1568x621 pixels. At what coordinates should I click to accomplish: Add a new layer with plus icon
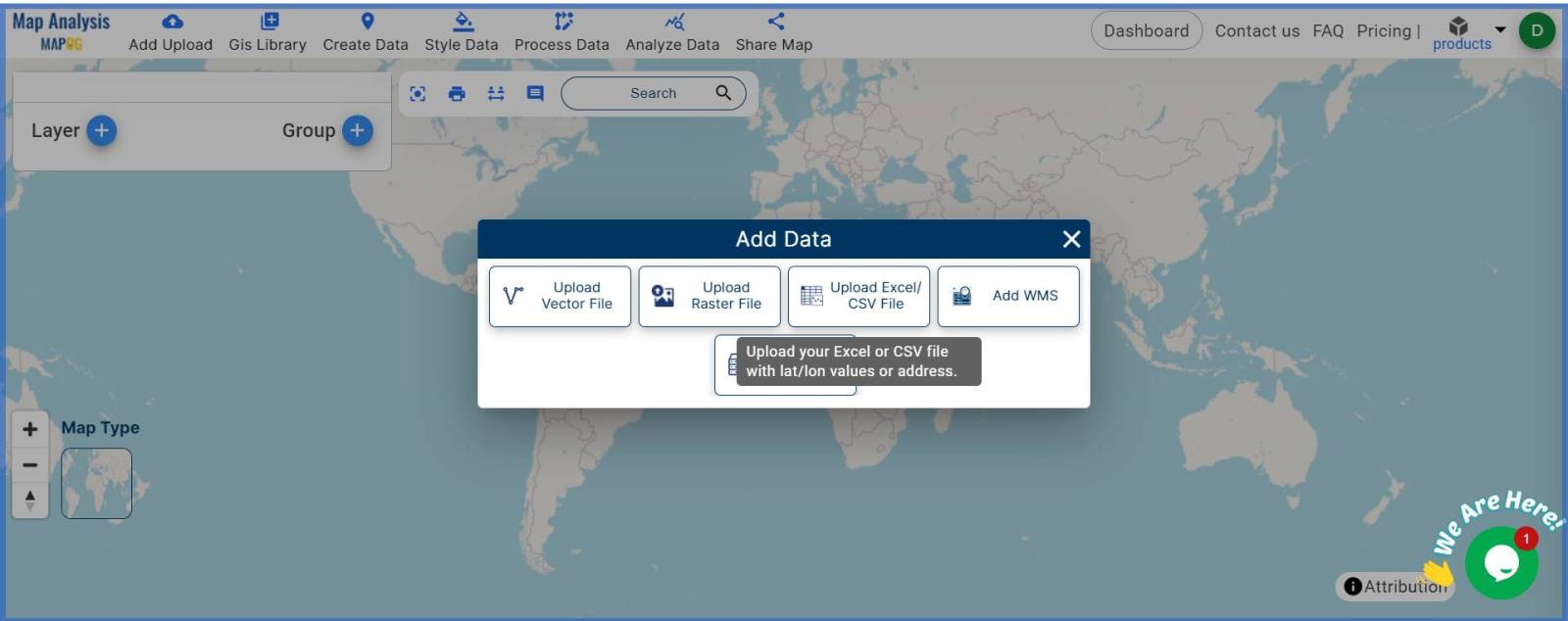pos(101,130)
